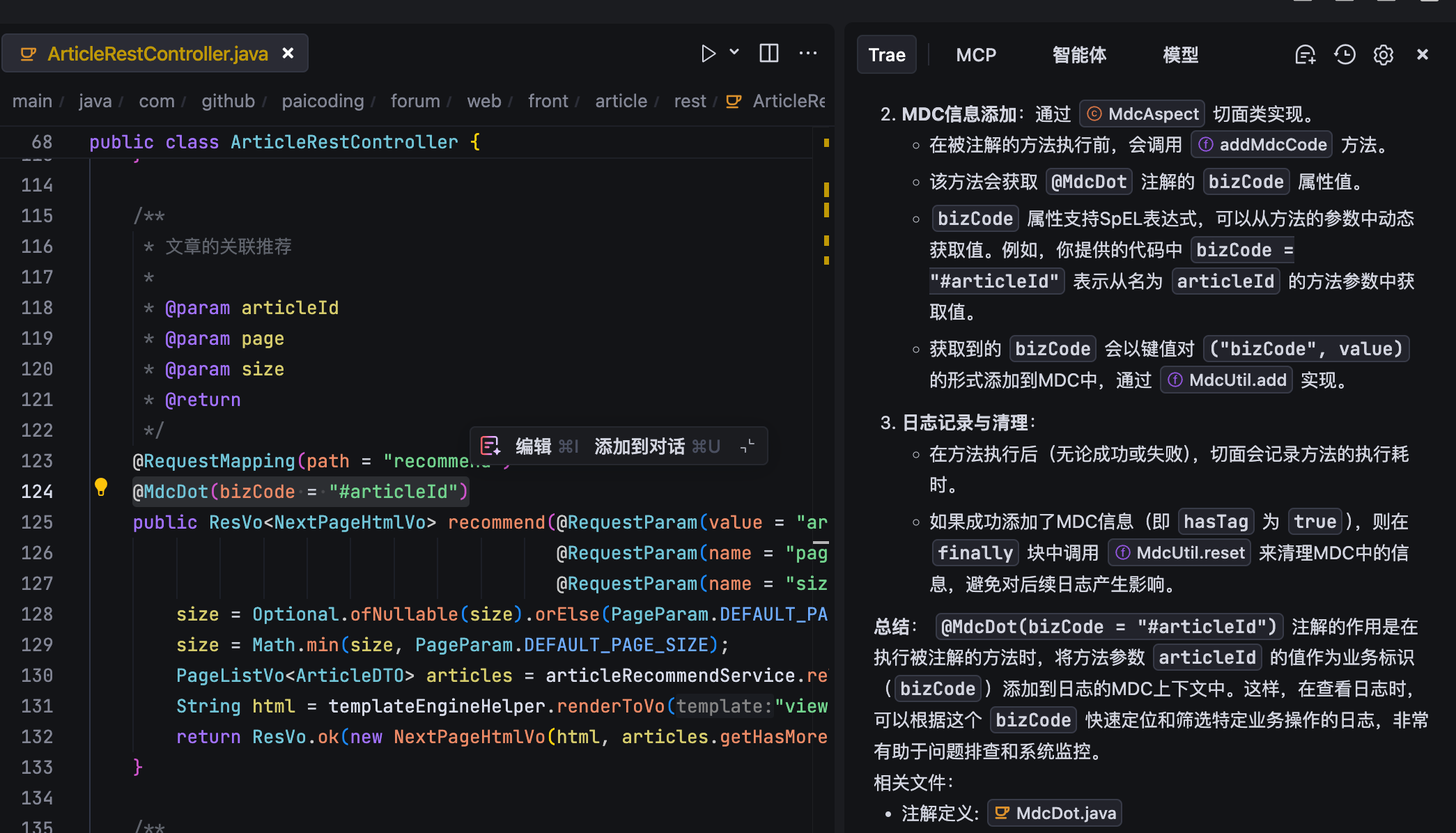This screenshot has height=833, width=1456.
Task: Switch to the 智能体 tab
Action: tap(1079, 55)
